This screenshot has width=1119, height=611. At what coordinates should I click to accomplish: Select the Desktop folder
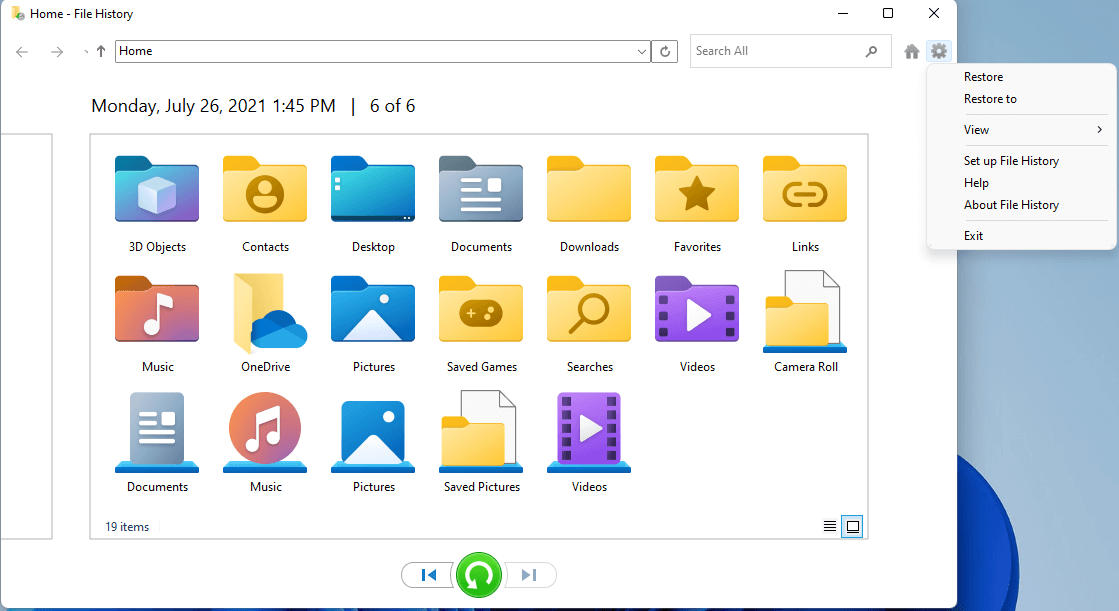pos(373,203)
